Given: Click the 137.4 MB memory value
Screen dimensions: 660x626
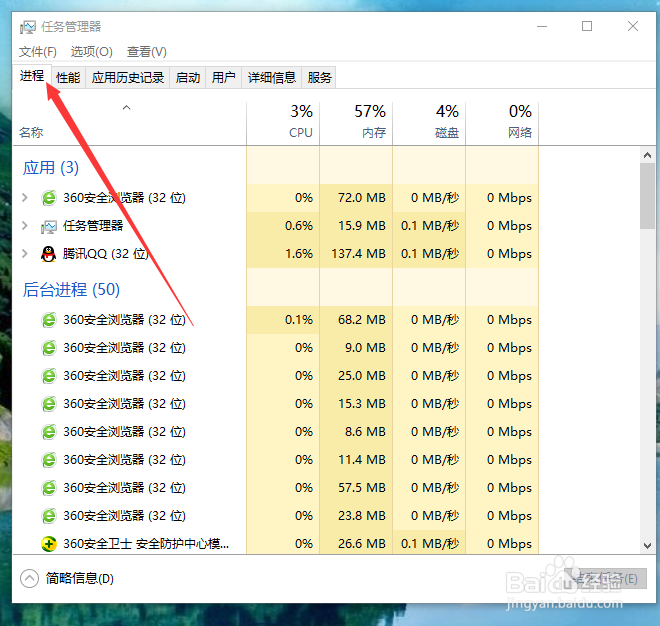Looking at the screenshot, I should click(x=359, y=253).
